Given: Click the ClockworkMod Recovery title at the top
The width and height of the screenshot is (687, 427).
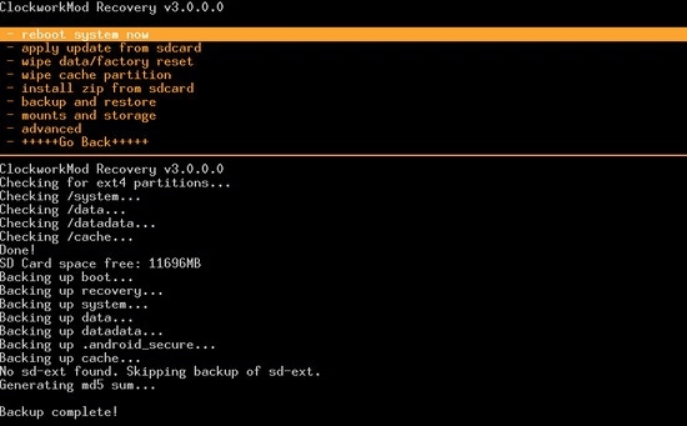Looking at the screenshot, I should 112,7.
